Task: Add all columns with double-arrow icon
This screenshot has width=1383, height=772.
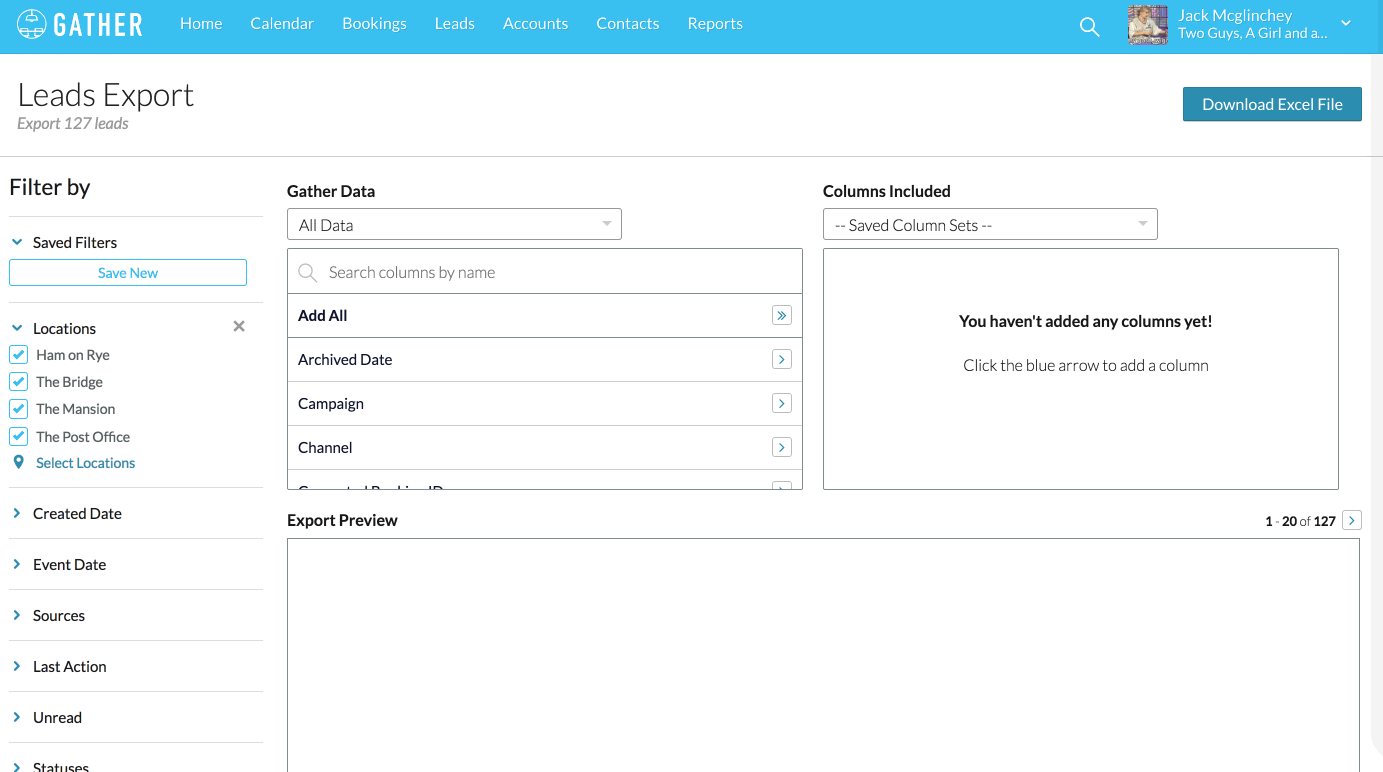Action: point(782,315)
